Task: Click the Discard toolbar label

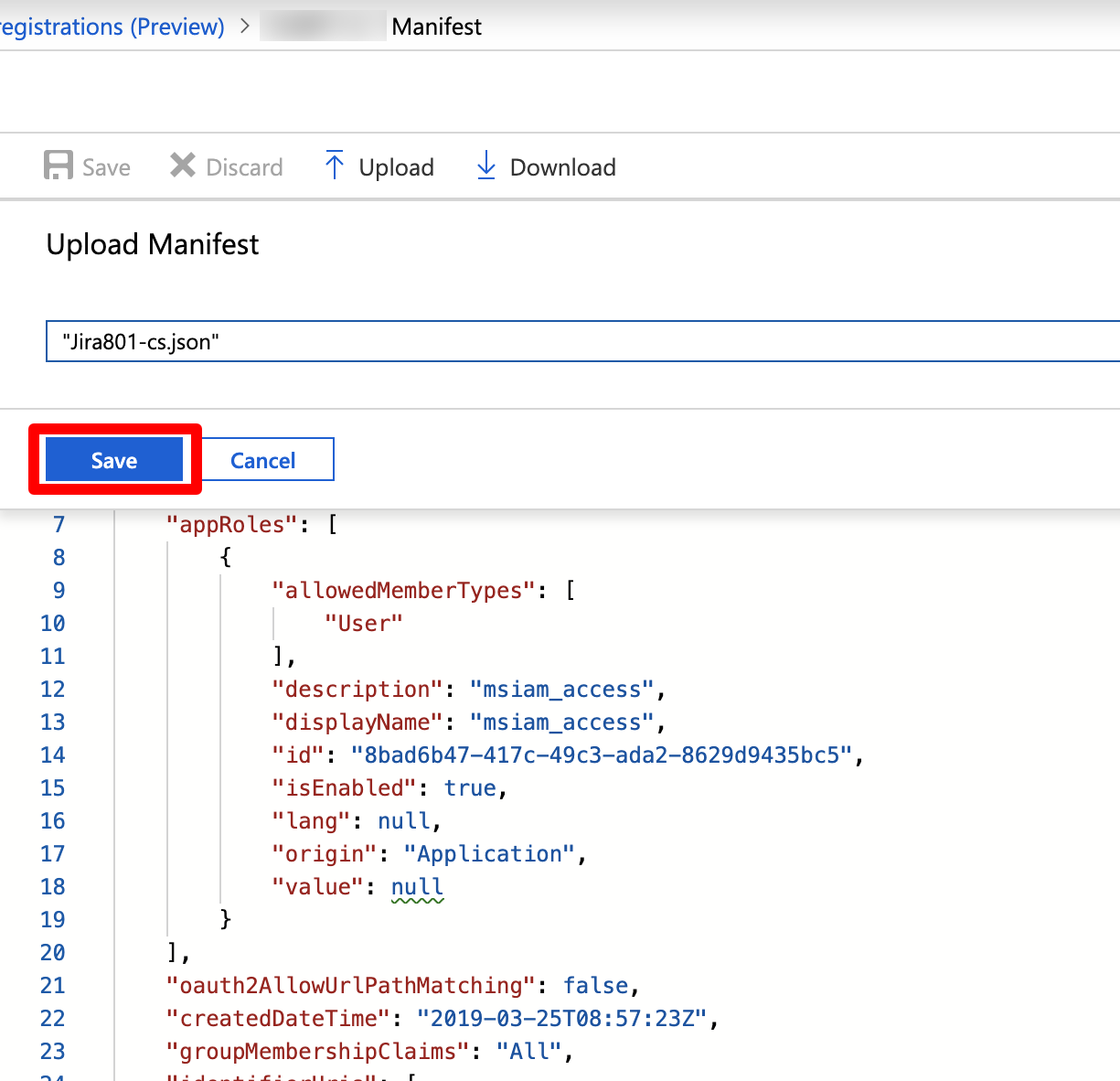Action: tap(245, 167)
